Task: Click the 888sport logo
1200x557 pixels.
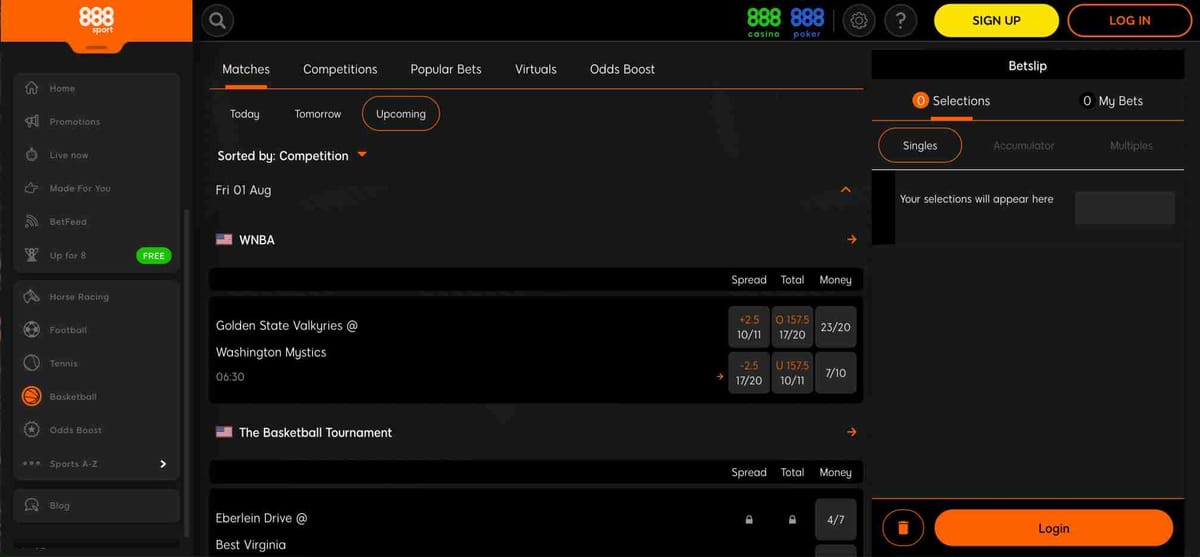Action: (x=96, y=21)
